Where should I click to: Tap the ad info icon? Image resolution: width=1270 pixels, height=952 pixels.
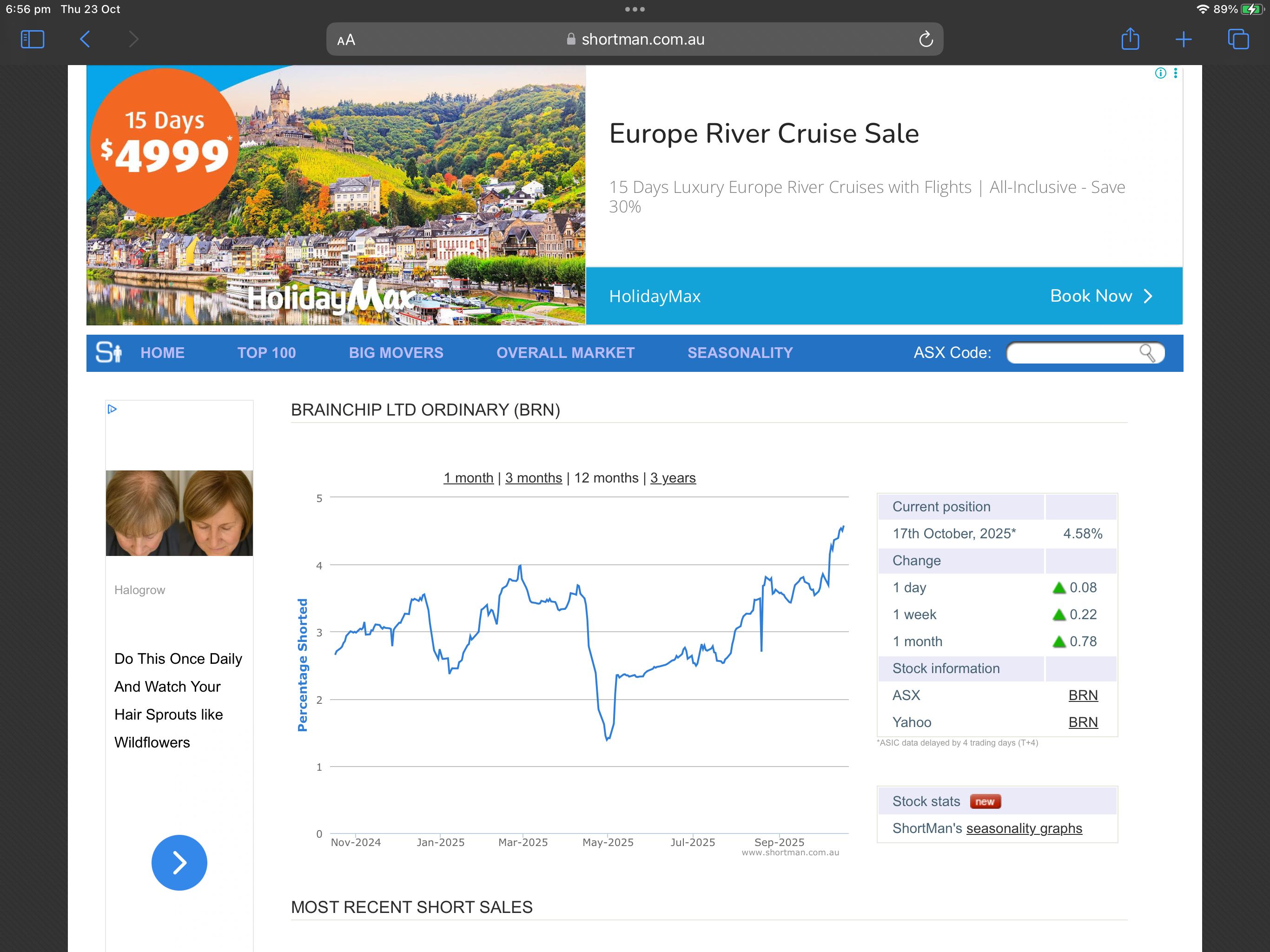coord(1160,73)
